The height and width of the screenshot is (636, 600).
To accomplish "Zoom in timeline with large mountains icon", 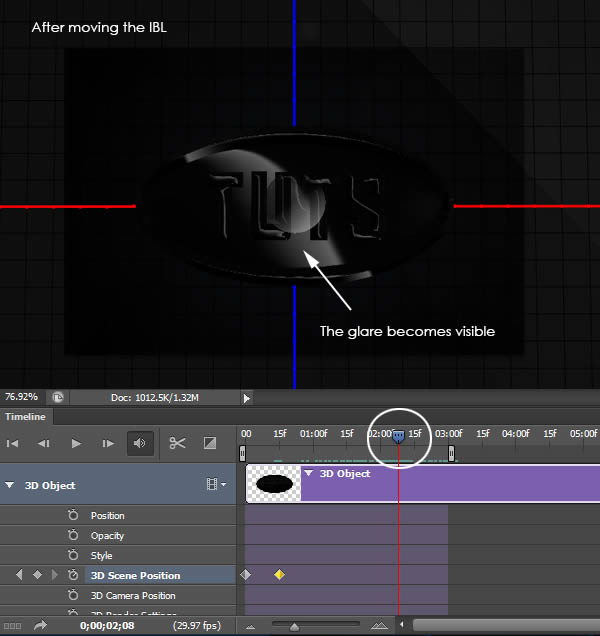I will 379,625.
